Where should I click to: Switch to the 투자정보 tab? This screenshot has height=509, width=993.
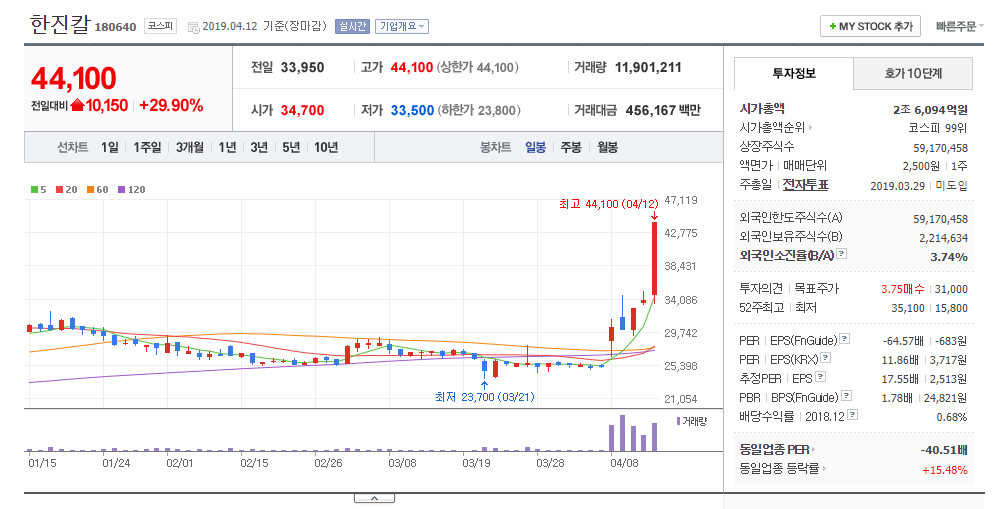click(794, 73)
